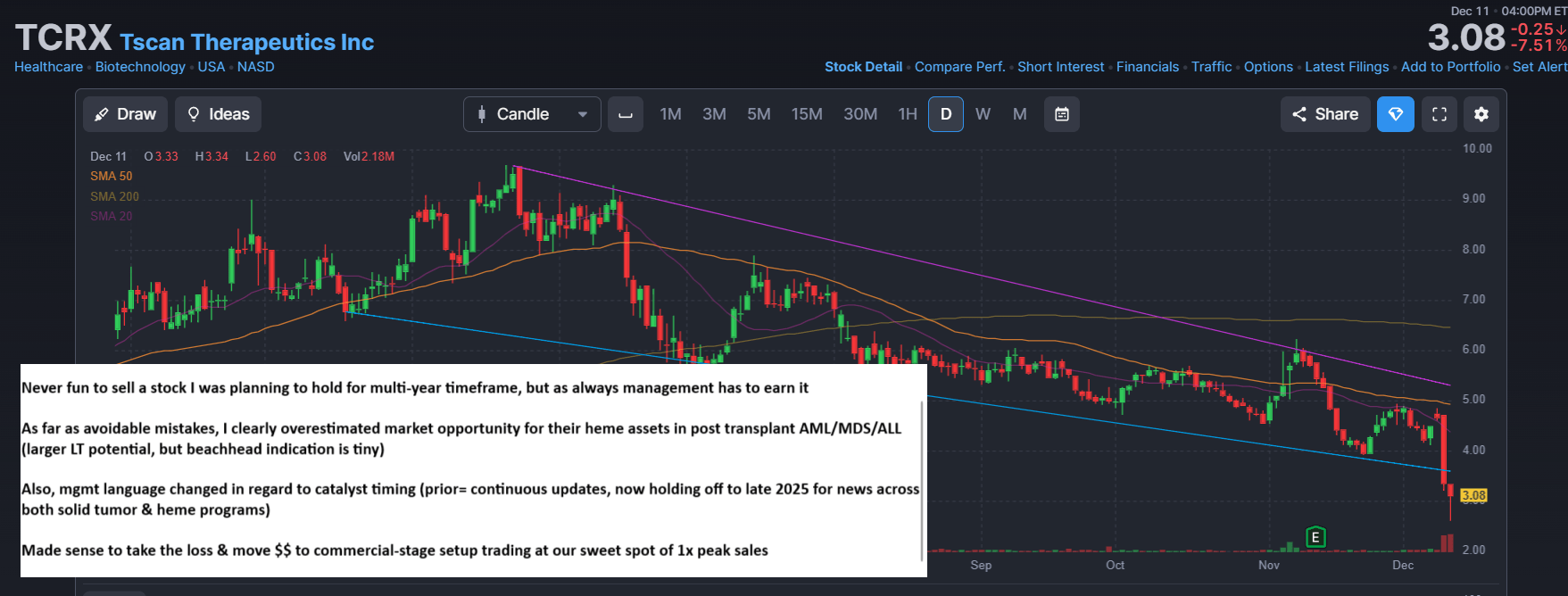
Task: Open Options link
Action: pos(1268,67)
